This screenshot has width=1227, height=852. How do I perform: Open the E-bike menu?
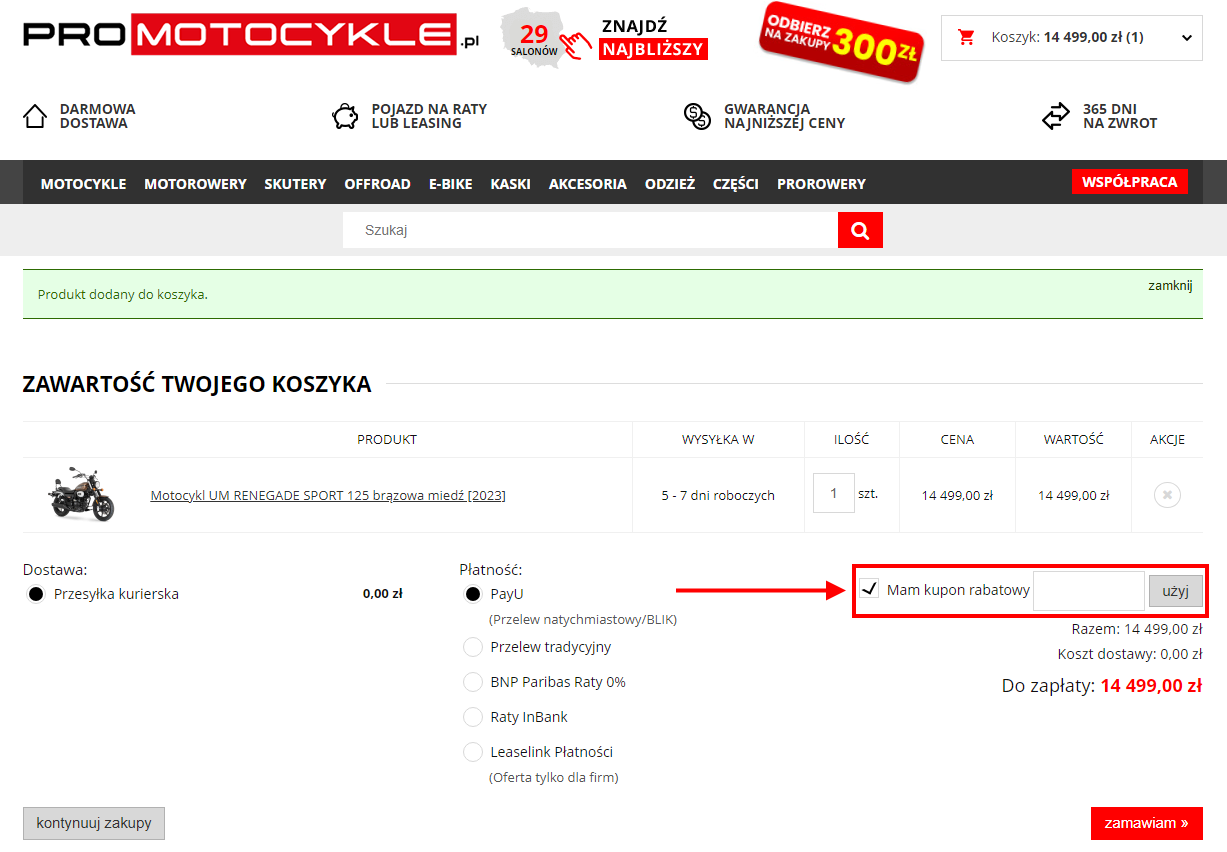(x=450, y=184)
